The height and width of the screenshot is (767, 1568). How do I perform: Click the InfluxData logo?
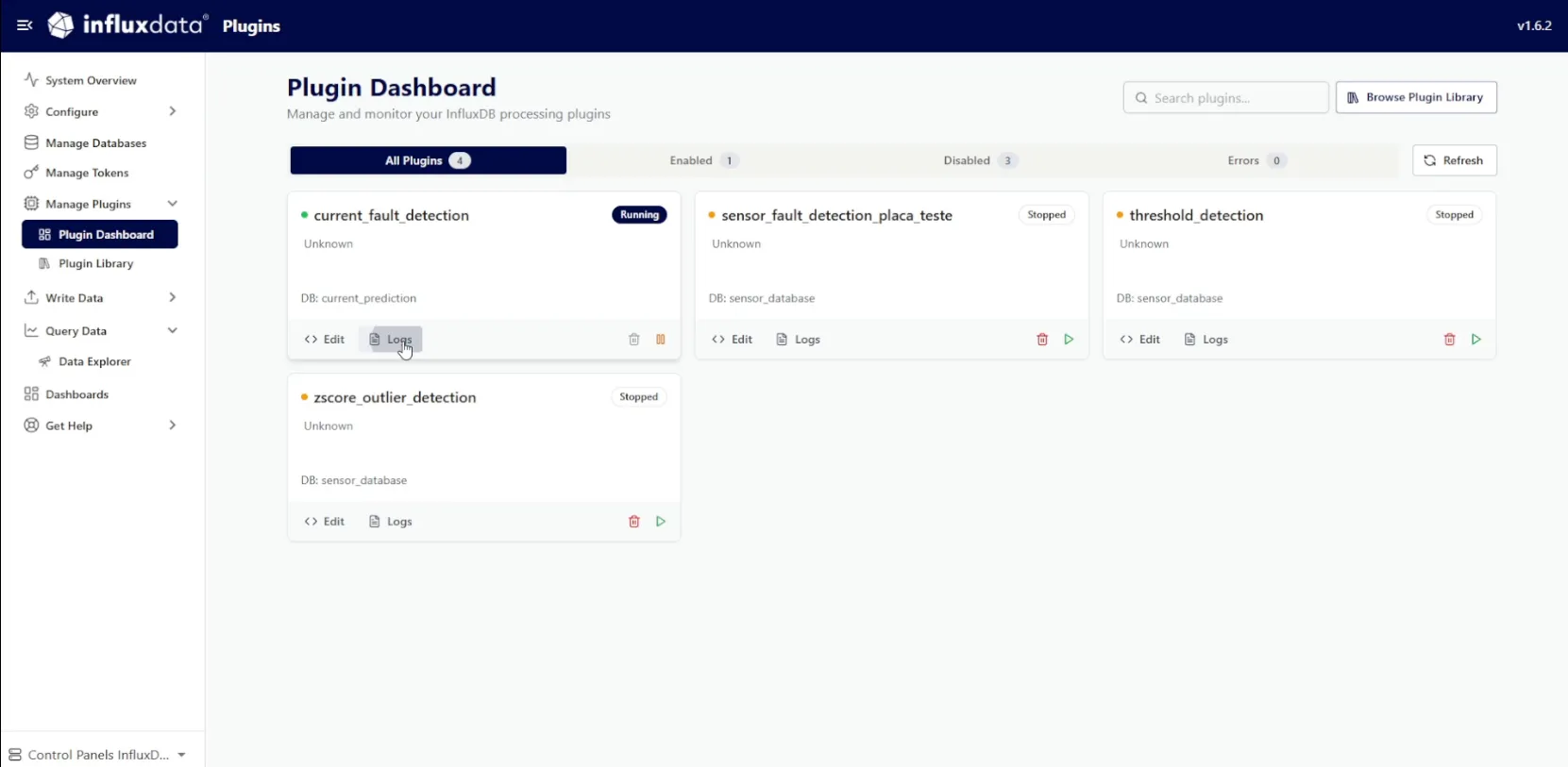coord(127,25)
